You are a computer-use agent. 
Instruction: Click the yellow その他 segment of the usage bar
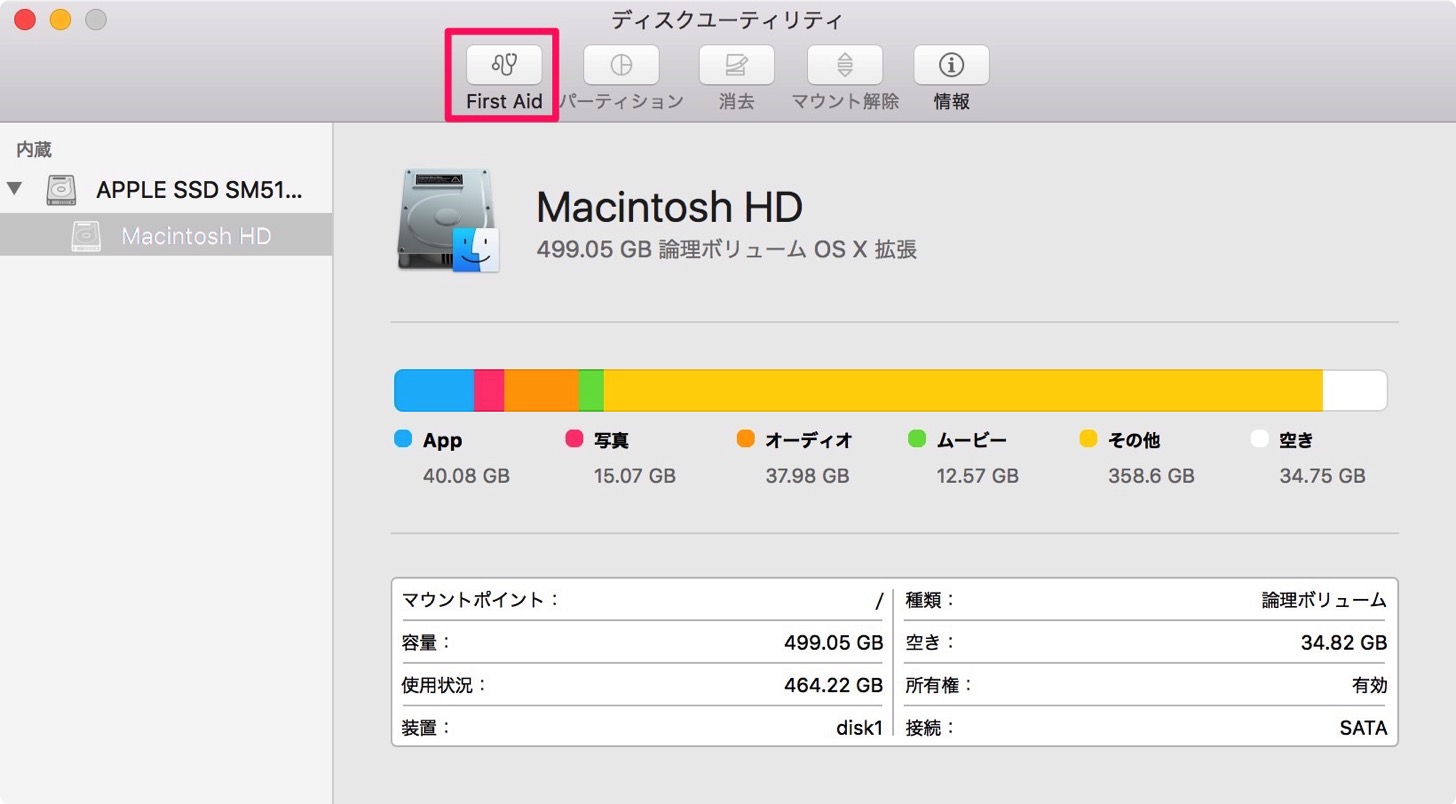[963, 390]
